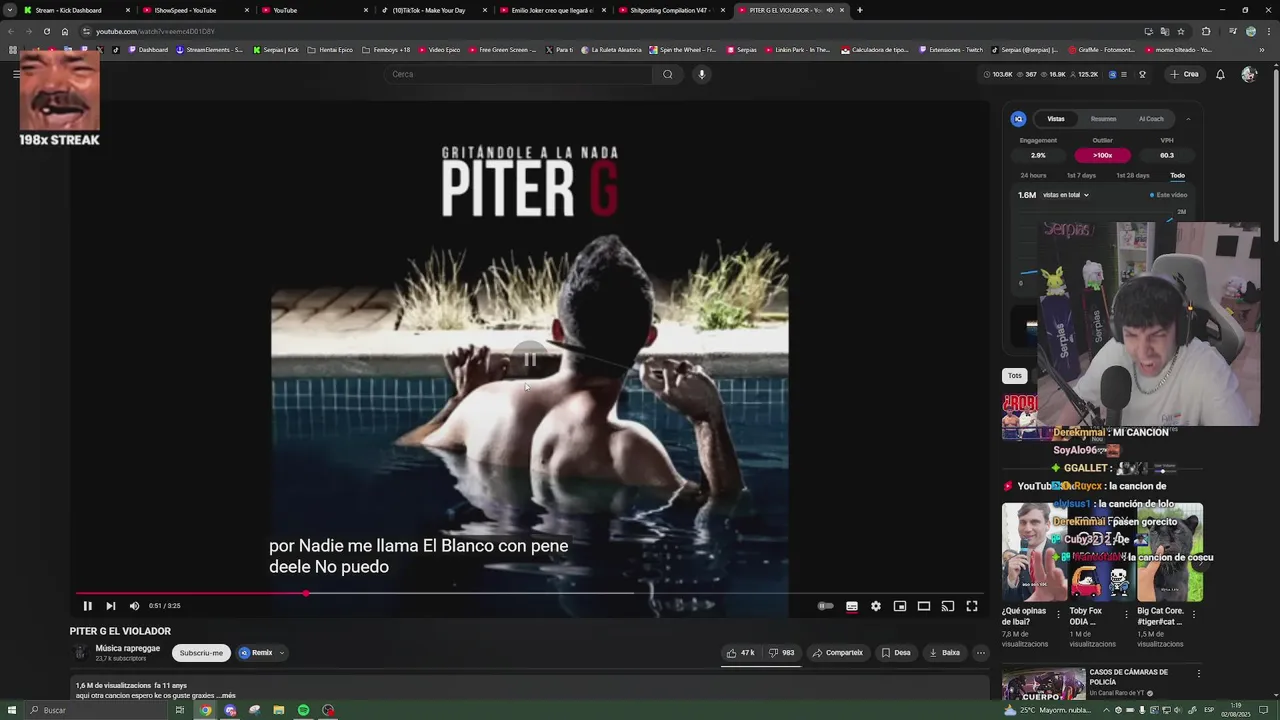Open options for 'CASOS DE CÁMARAS DE POLICÍA'
The image size is (1280, 720).
pyautogui.click(x=1198, y=674)
